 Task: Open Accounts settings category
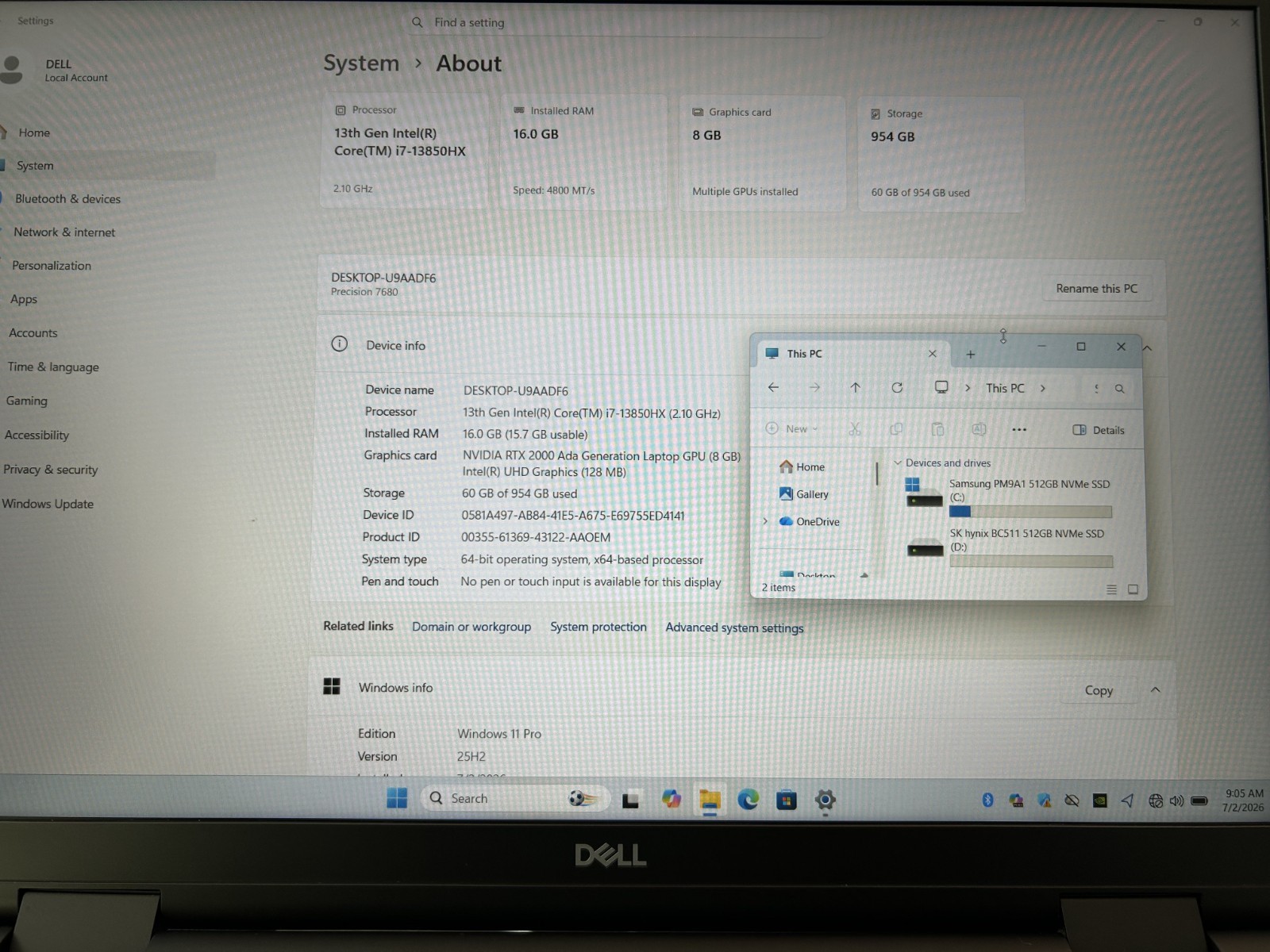(x=33, y=333)
